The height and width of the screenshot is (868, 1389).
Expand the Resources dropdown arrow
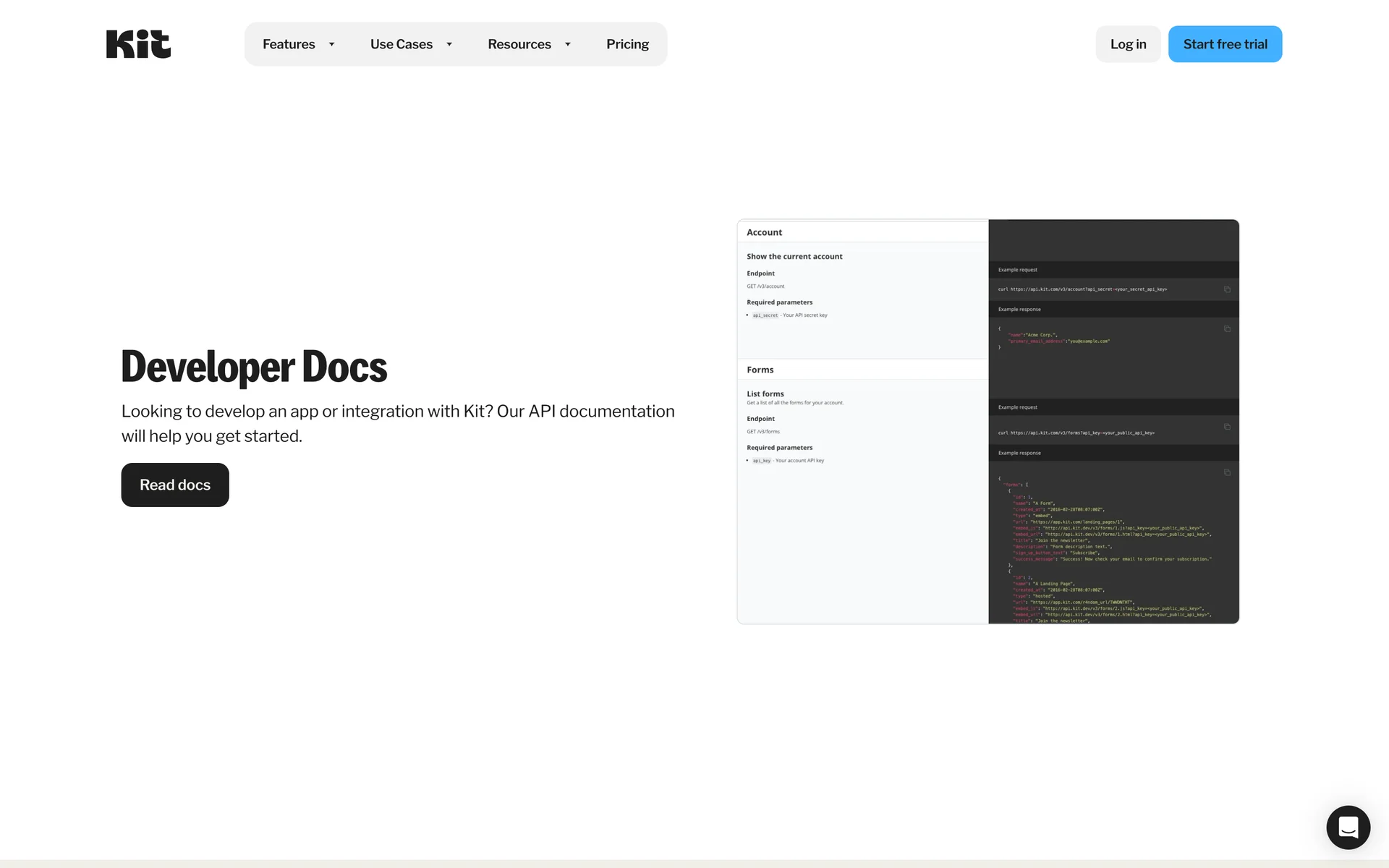pyautogui.click(x=568, y=44)
